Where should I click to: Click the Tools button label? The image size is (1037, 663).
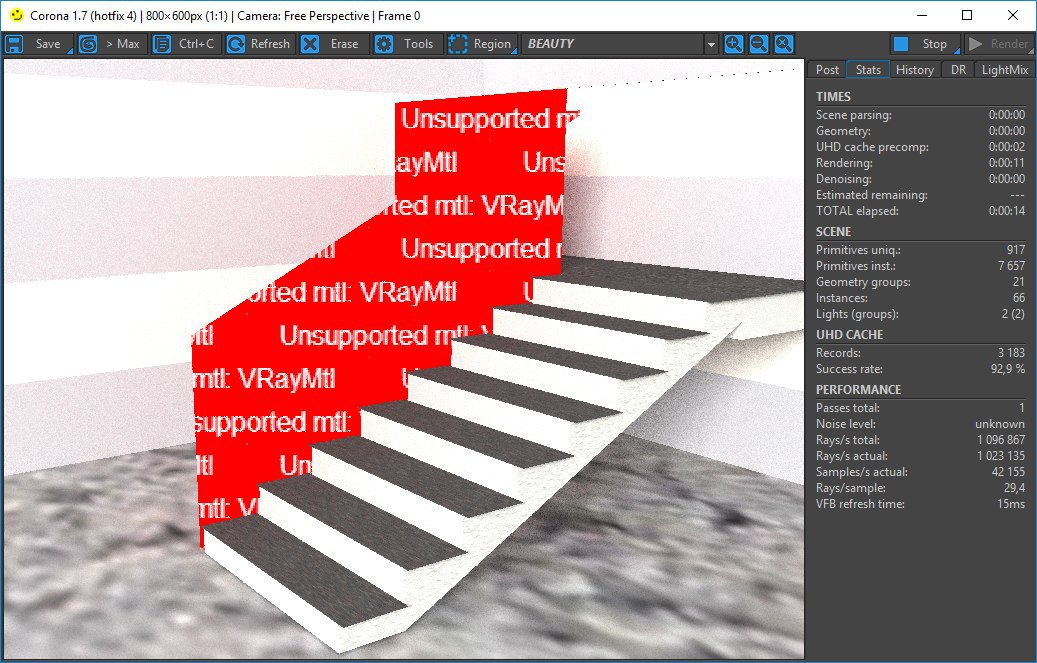(418, 44)
